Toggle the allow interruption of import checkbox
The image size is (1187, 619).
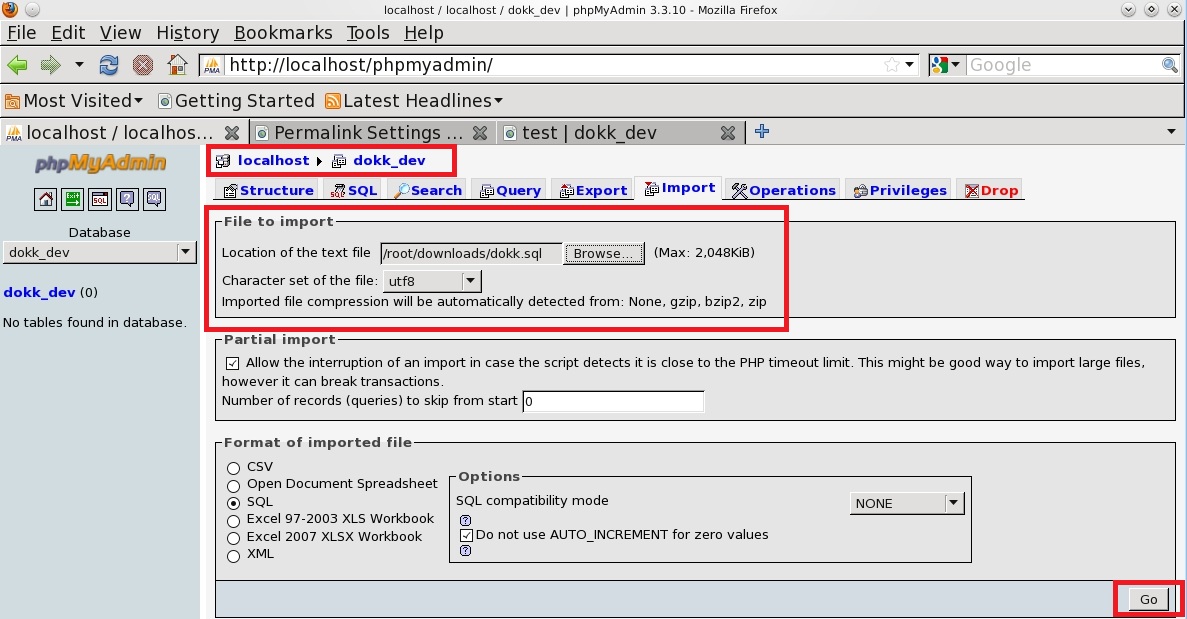pos(232,363)
